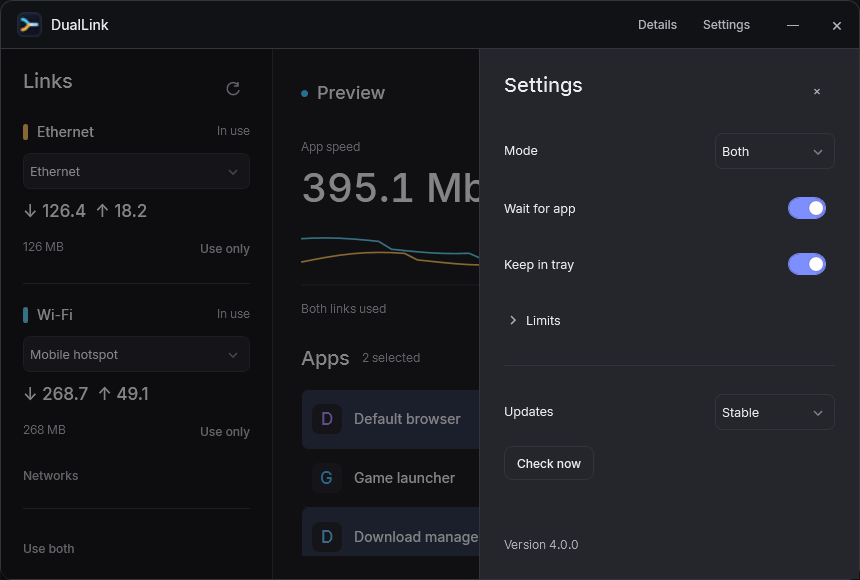This screenshot has width=860, height=580.
Task: Click the App speed label
Action: [330, 147]
